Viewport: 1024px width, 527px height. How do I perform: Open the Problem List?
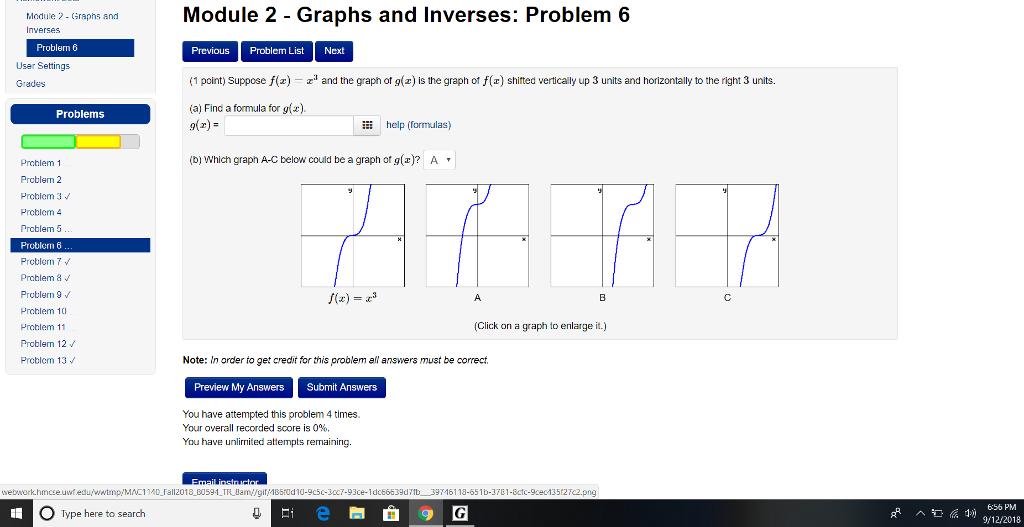point(277,51)
